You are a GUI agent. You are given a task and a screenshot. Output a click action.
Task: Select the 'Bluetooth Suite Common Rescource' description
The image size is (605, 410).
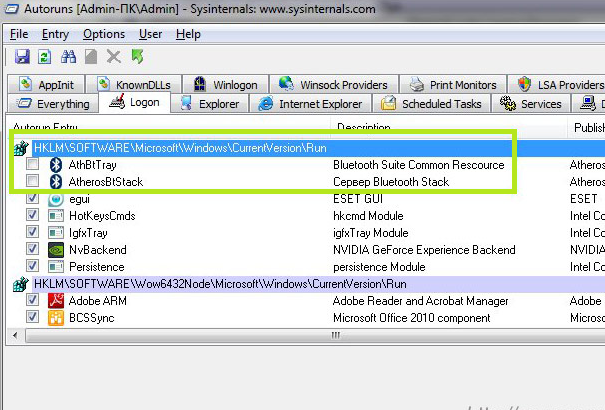click(419, 165)
